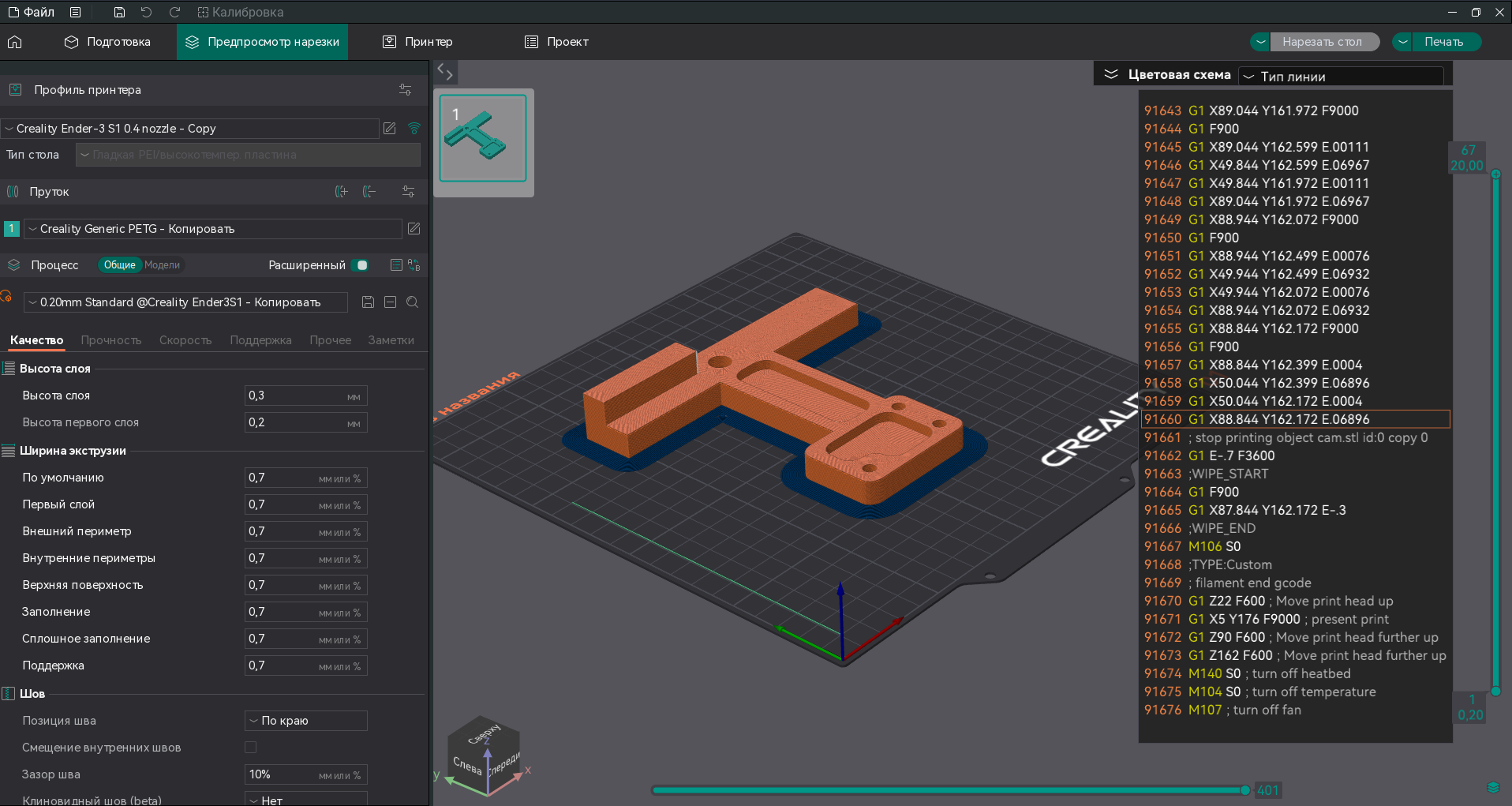Image resolution: width=1512 pixels, height=806 pixels.
Task: Save the process preset
Action: pyautogui.click(x=368, y=302)
